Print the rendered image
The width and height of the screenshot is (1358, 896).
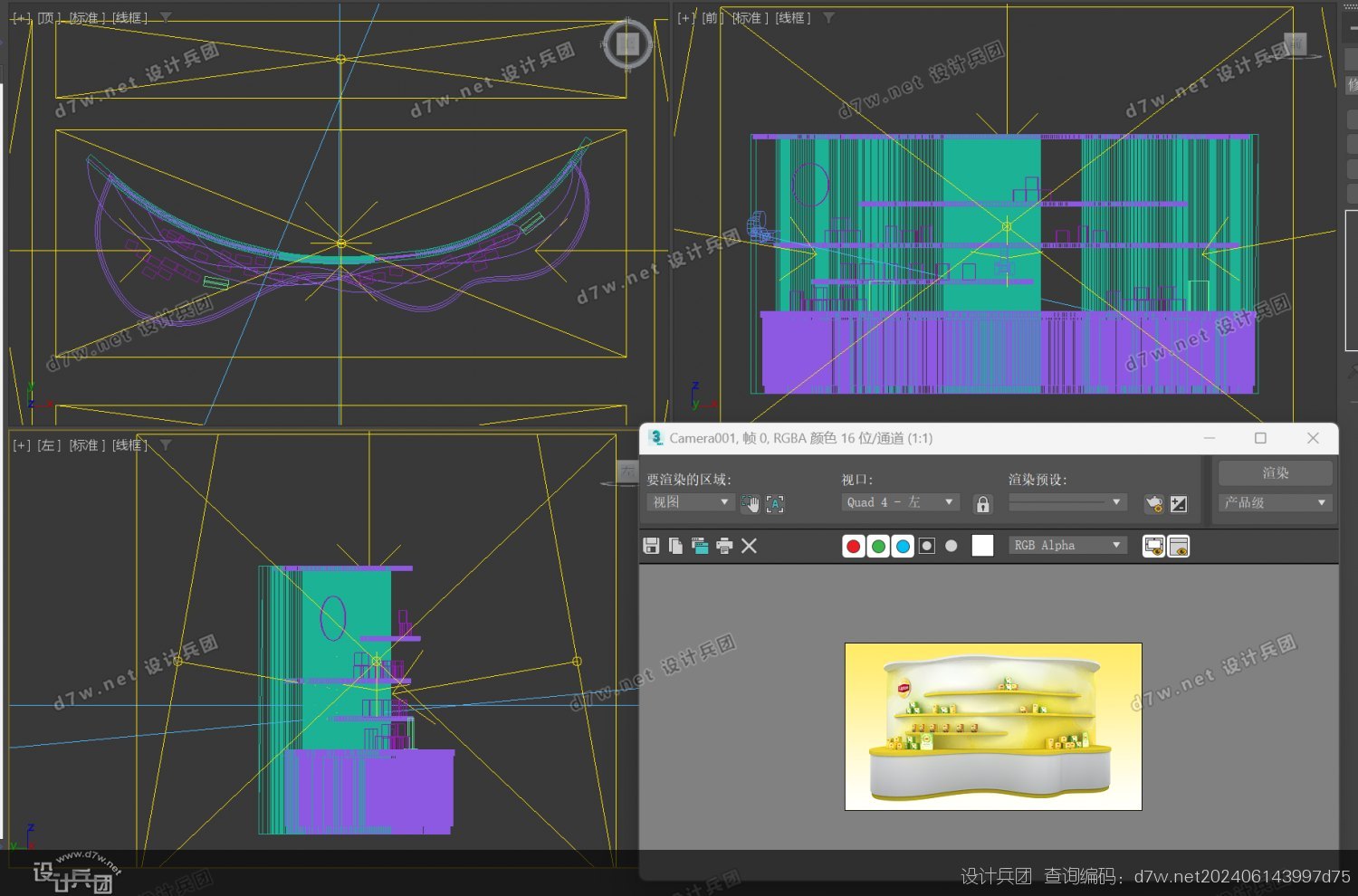point(724,546)
